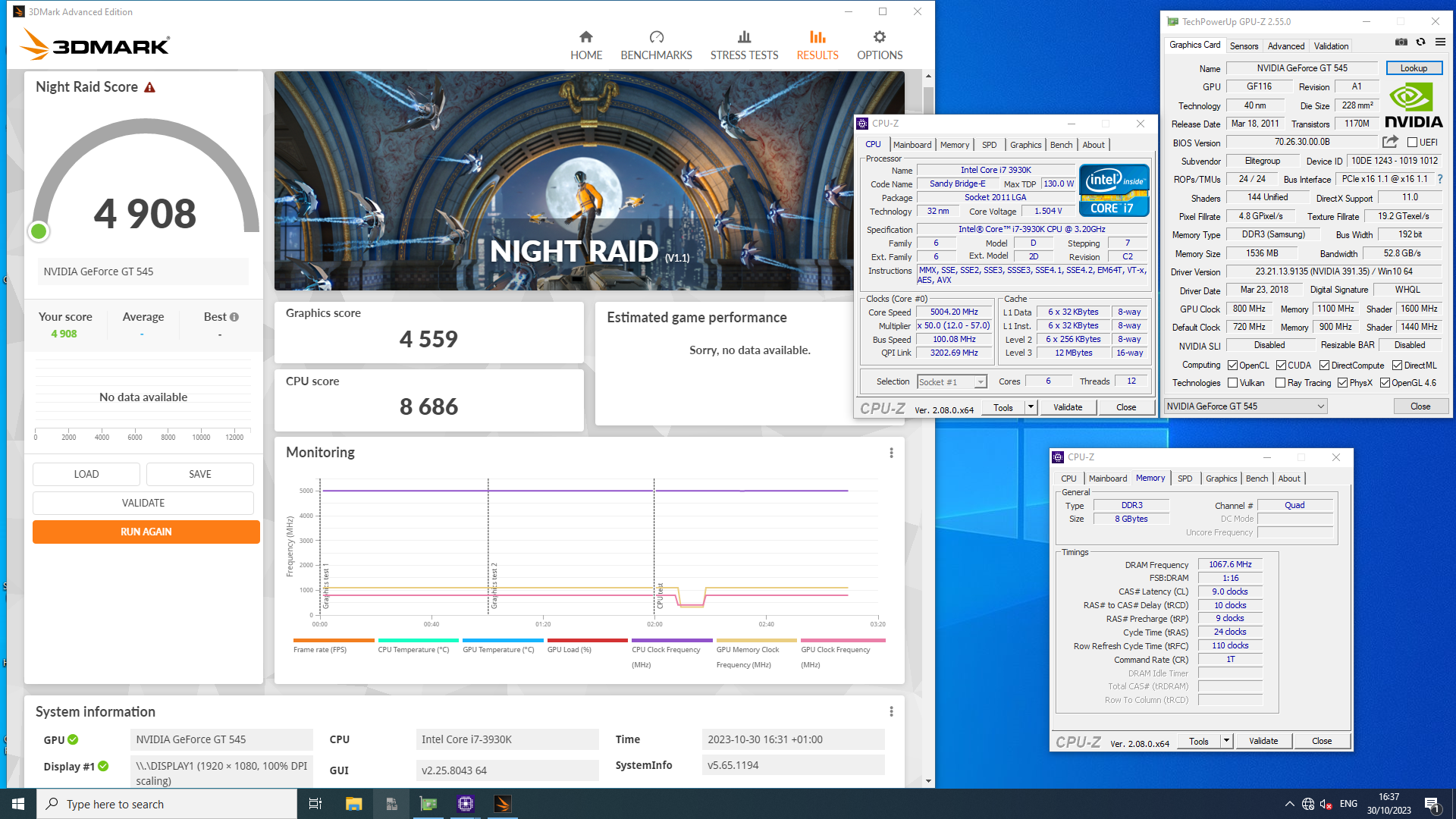
Task: Open Tools dropdown arrow in CPU-Z CPU window
Action: click(x=1031, y=407)
